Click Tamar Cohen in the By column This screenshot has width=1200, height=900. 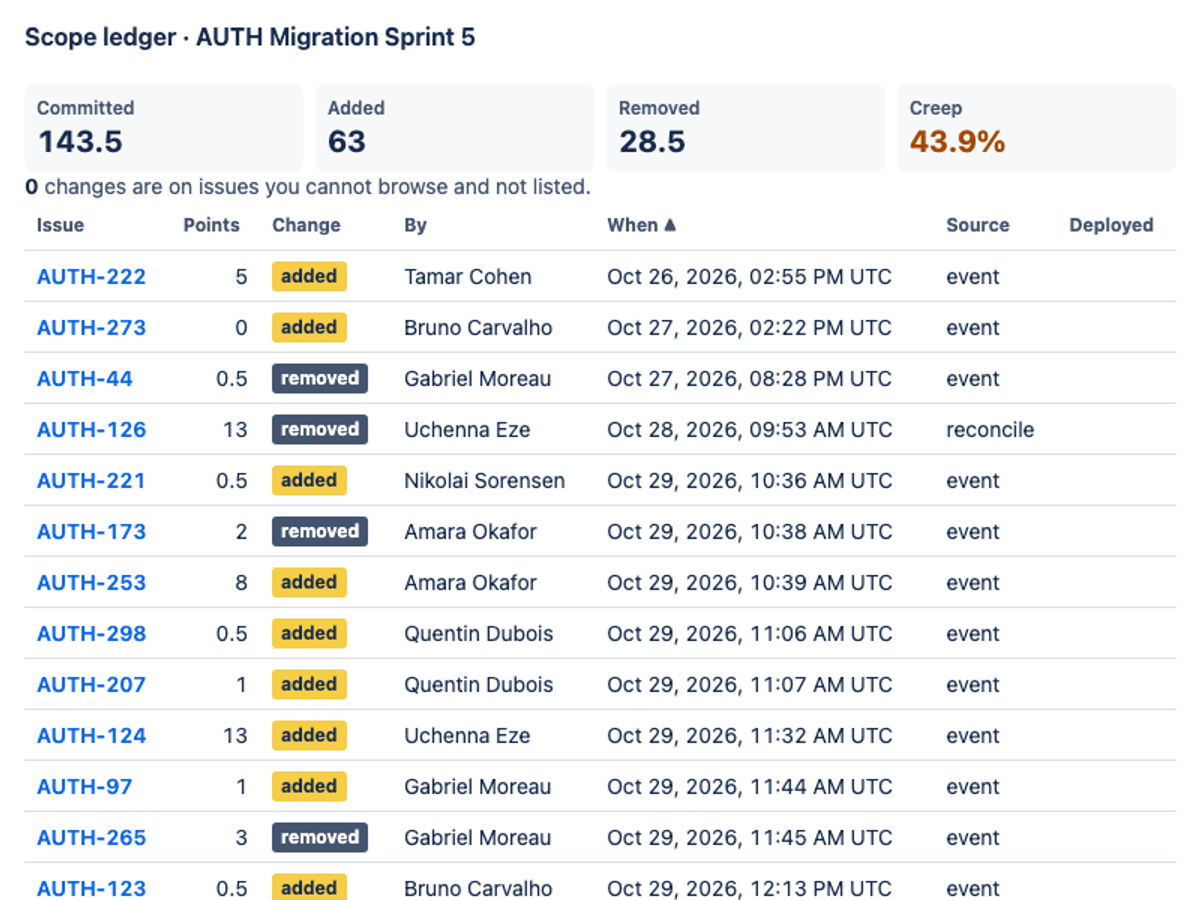point(468,277)
